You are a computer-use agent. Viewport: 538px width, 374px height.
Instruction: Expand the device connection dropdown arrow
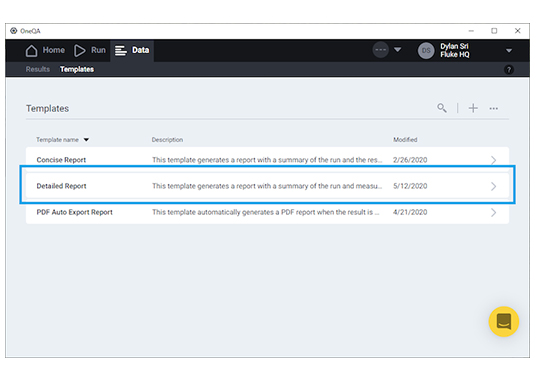(x=398, y=50)
